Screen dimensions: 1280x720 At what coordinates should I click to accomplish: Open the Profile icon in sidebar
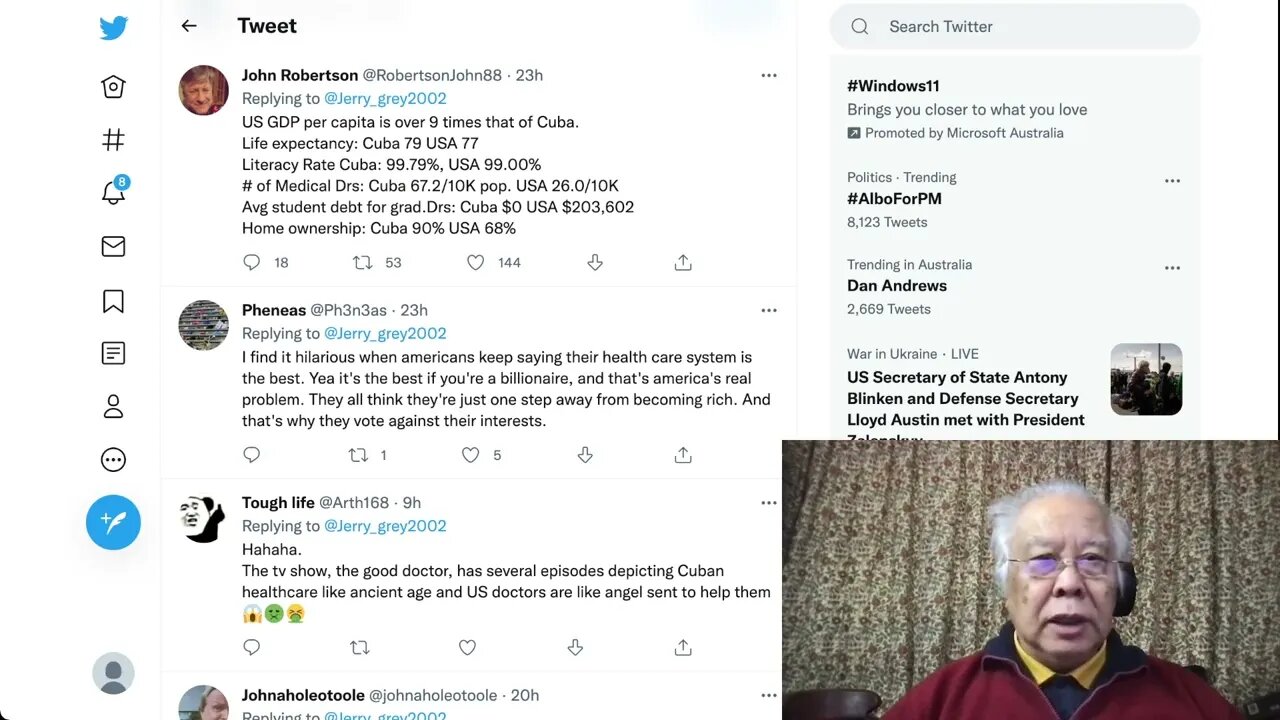point(113,406)
